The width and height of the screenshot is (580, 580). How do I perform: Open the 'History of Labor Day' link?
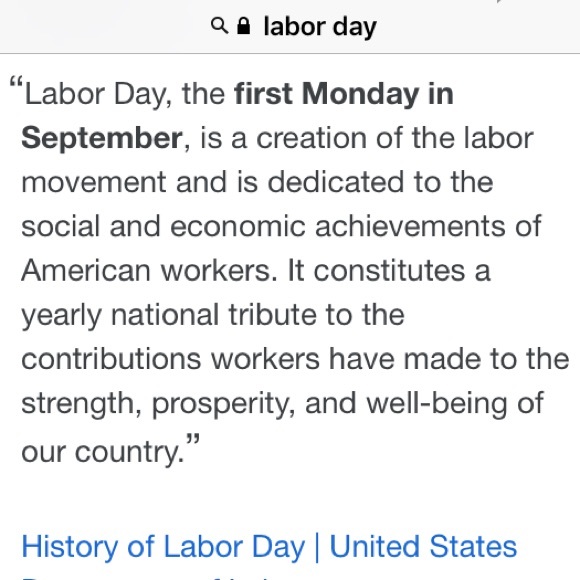(163, 546)
